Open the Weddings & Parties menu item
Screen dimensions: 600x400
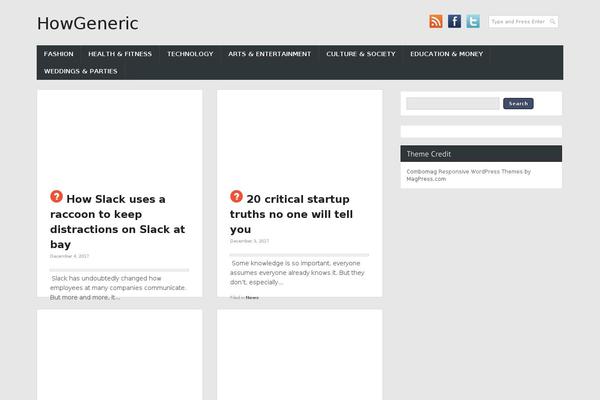(x=81, y=71)
